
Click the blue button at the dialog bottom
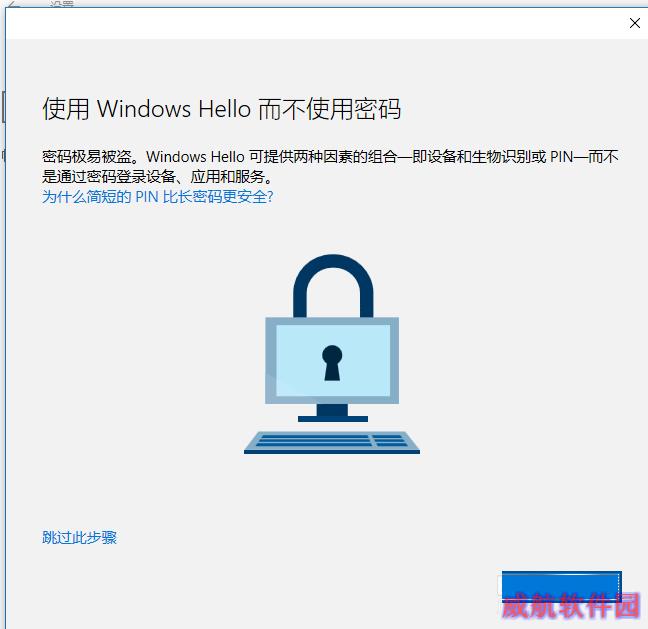click(562, 586)
